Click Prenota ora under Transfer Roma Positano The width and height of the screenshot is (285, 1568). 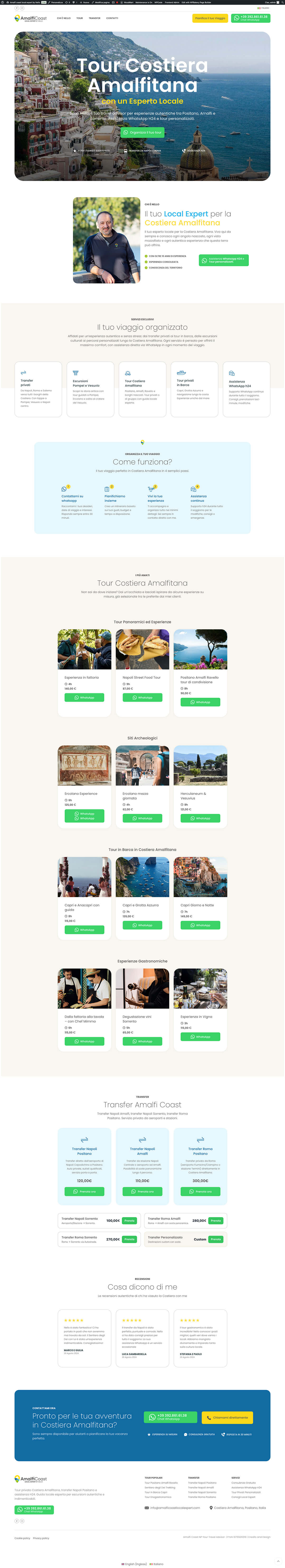tap(200, 1191)
